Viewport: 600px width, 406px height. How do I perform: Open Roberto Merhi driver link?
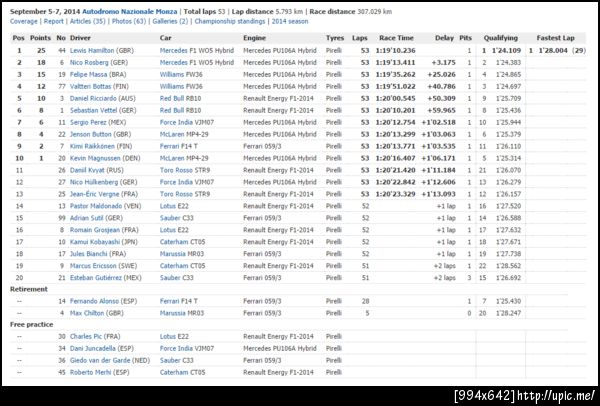90,372
